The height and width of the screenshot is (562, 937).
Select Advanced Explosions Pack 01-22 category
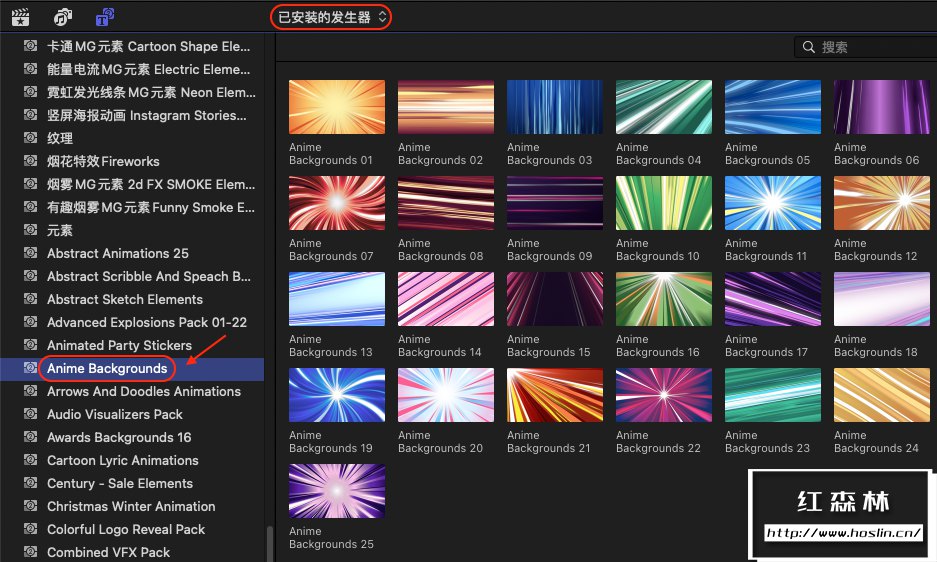pyautogui.click(x=132, y=322)
